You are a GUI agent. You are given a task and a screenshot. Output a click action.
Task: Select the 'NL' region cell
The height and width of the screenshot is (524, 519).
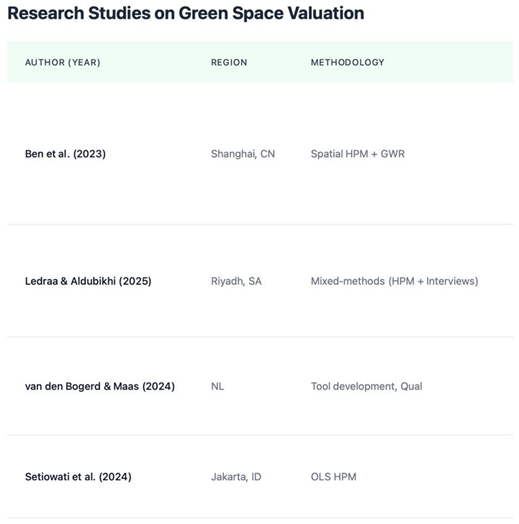tap(218, 386)
